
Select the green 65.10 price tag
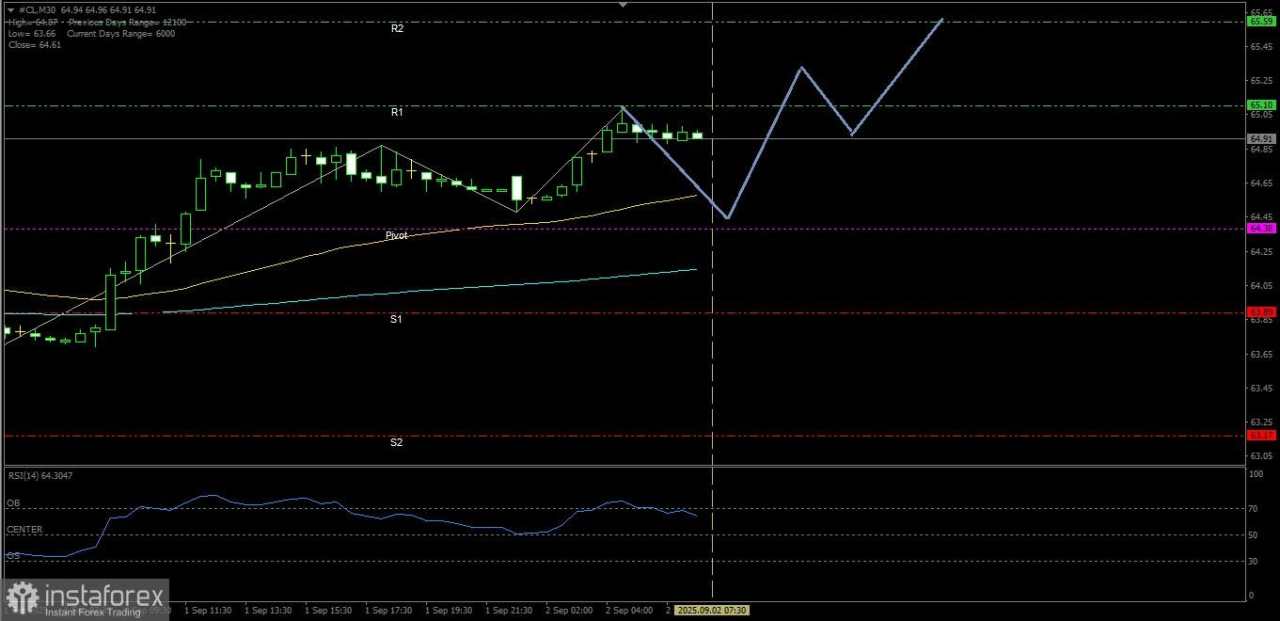click(x=1261, y=105)
